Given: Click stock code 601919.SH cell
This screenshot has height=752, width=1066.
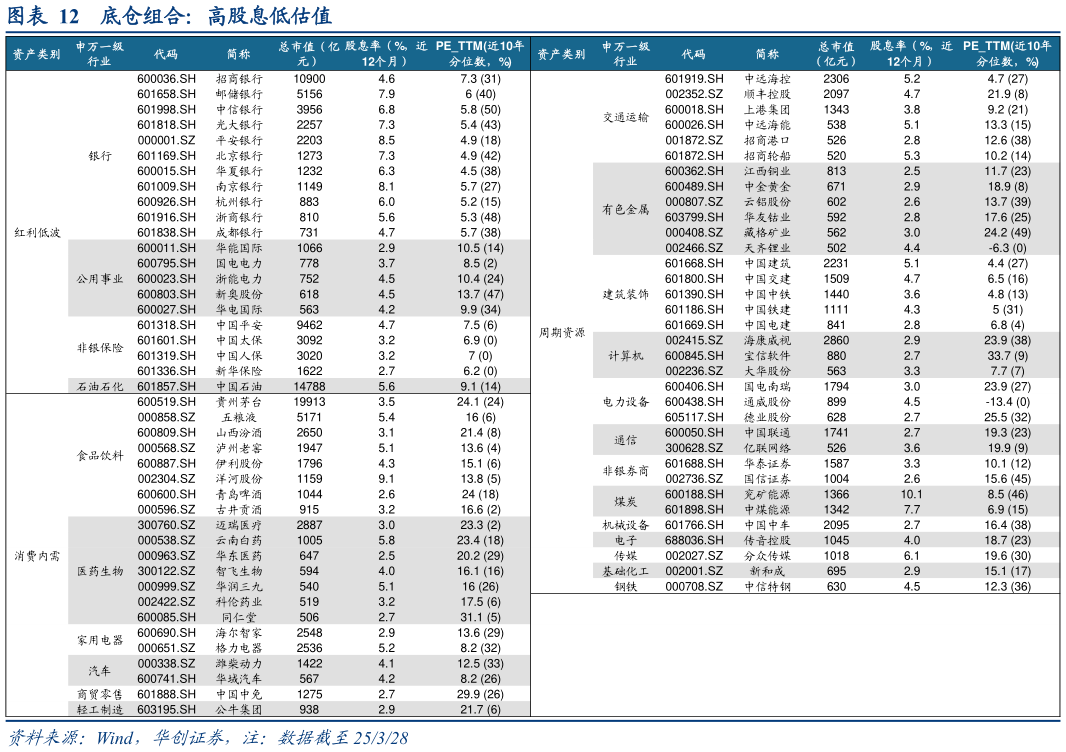Looking at the screenshot, I should point(694,79).
